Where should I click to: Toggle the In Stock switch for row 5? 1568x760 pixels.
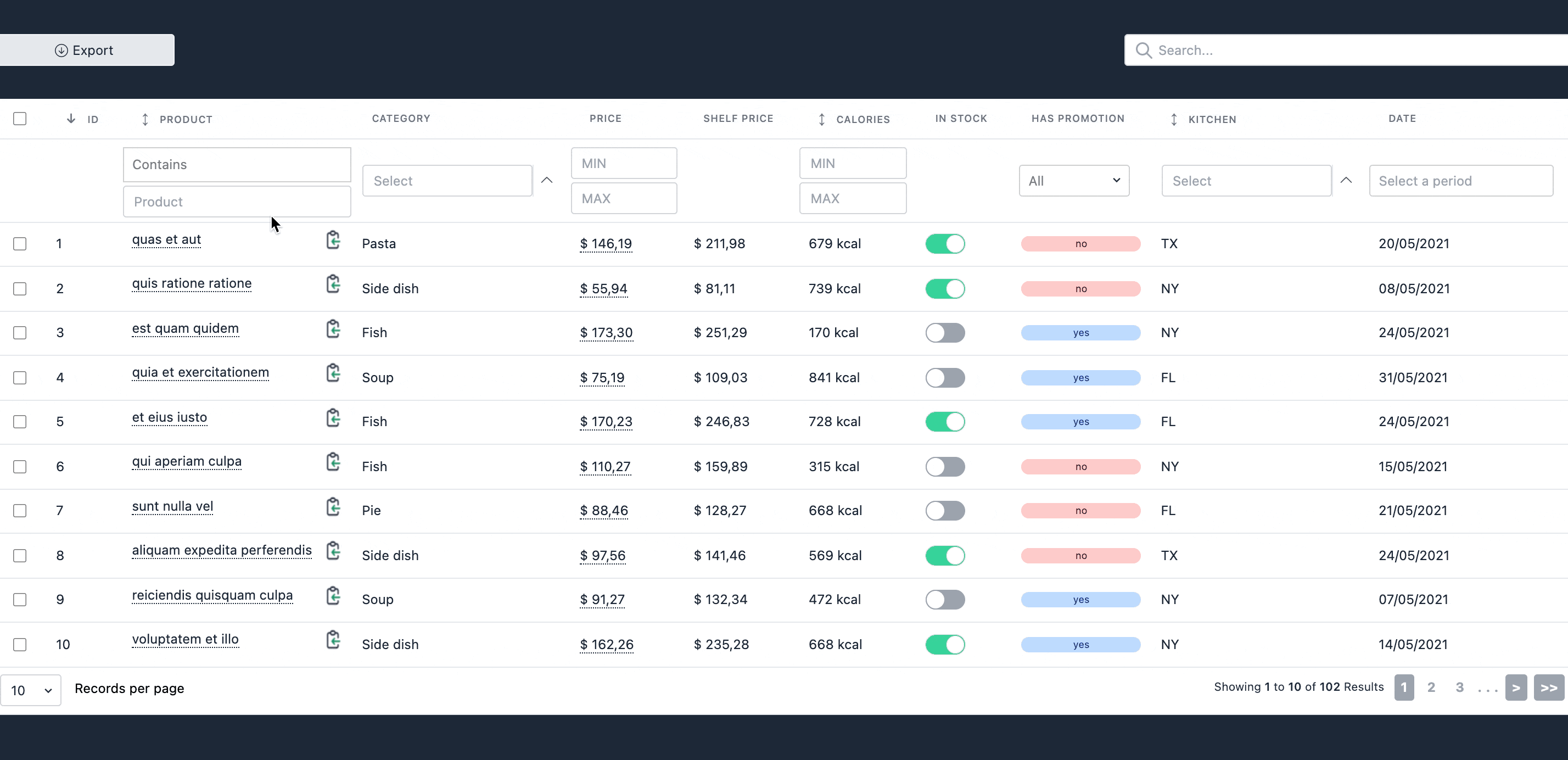pos(945,421)
